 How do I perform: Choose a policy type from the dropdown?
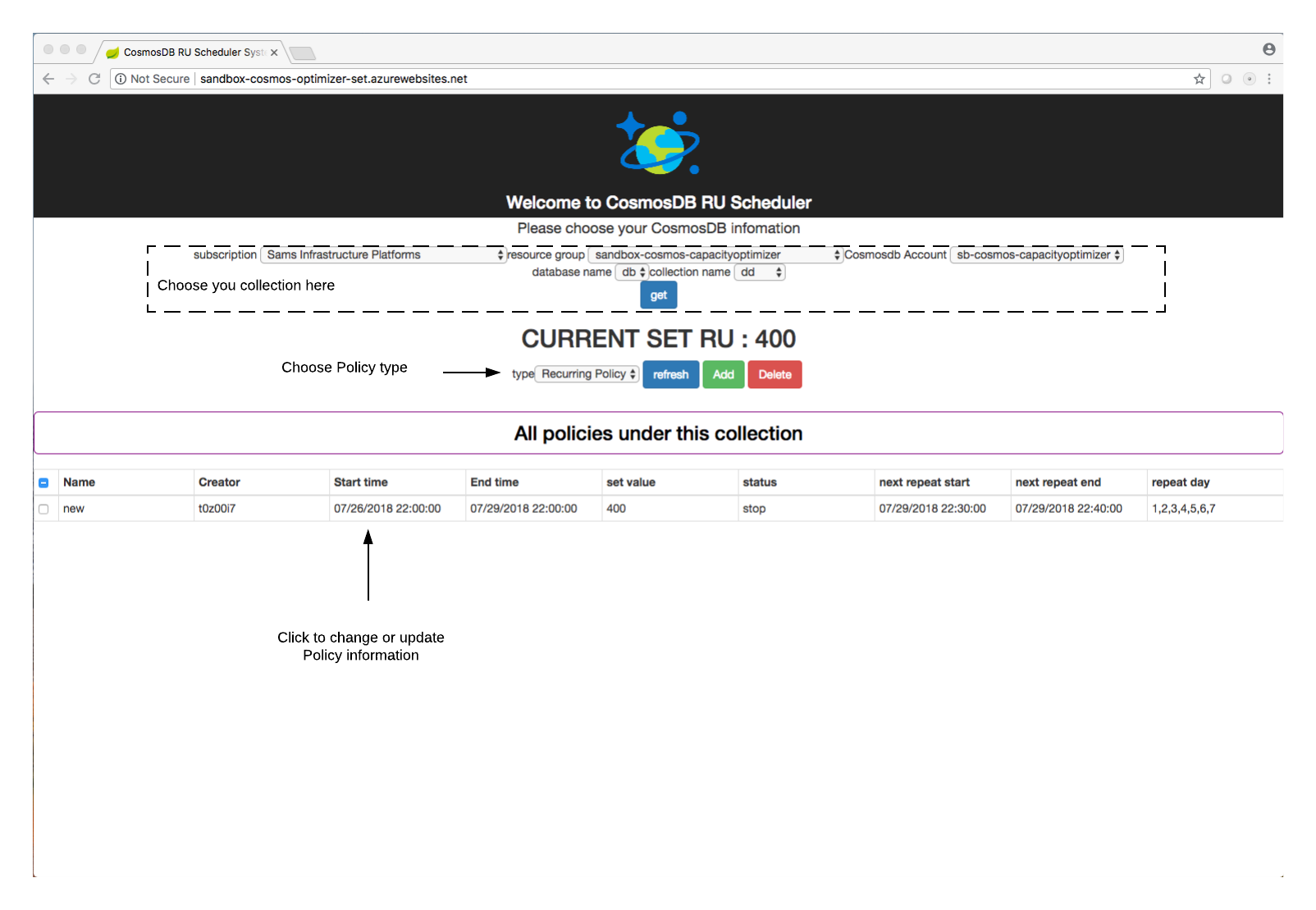[x=587, y=374]
